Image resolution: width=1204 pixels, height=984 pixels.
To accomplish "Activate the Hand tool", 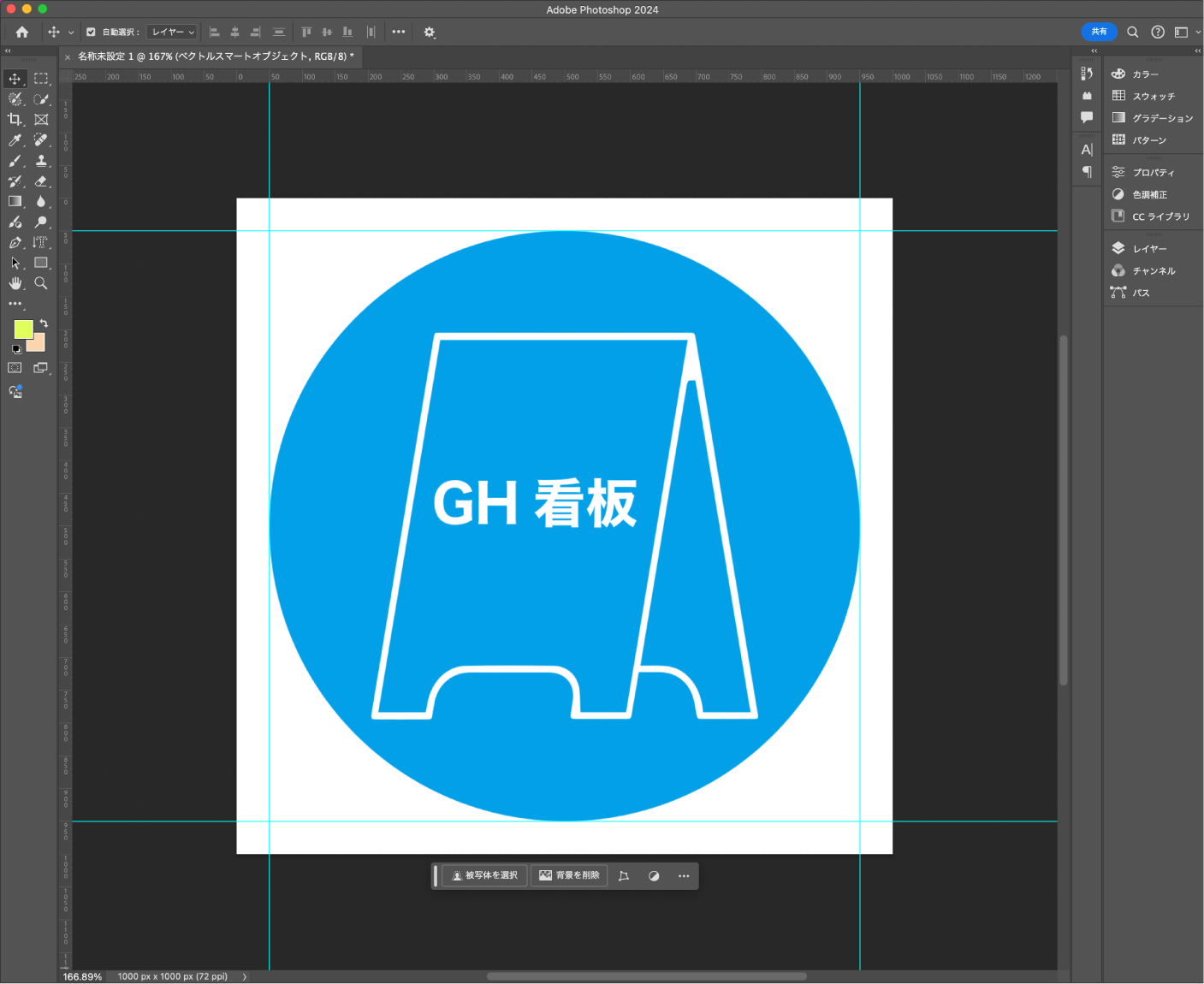I will (15, 283).
